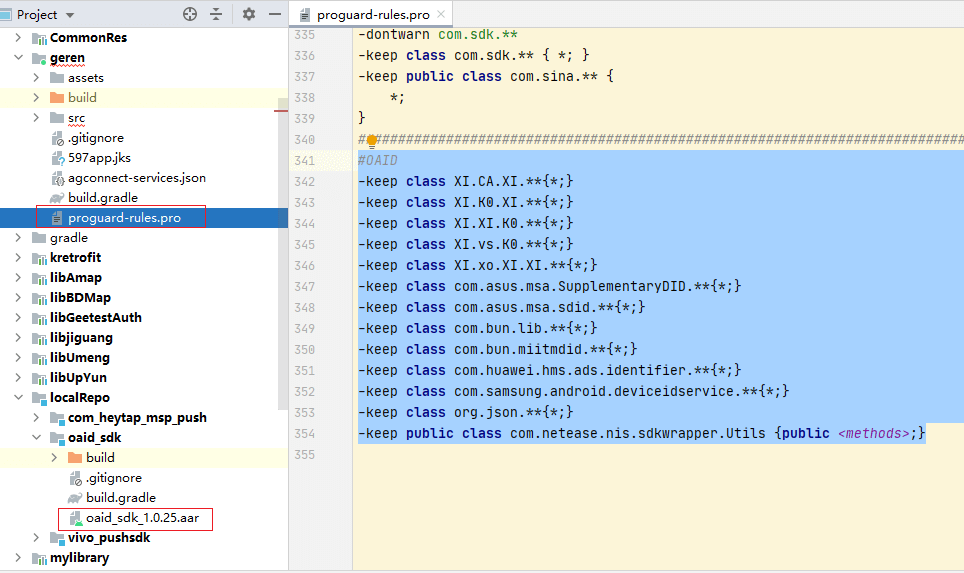Select the assets folder in tree
This screenshot has width=964, height=573.
tap(85, 77)
